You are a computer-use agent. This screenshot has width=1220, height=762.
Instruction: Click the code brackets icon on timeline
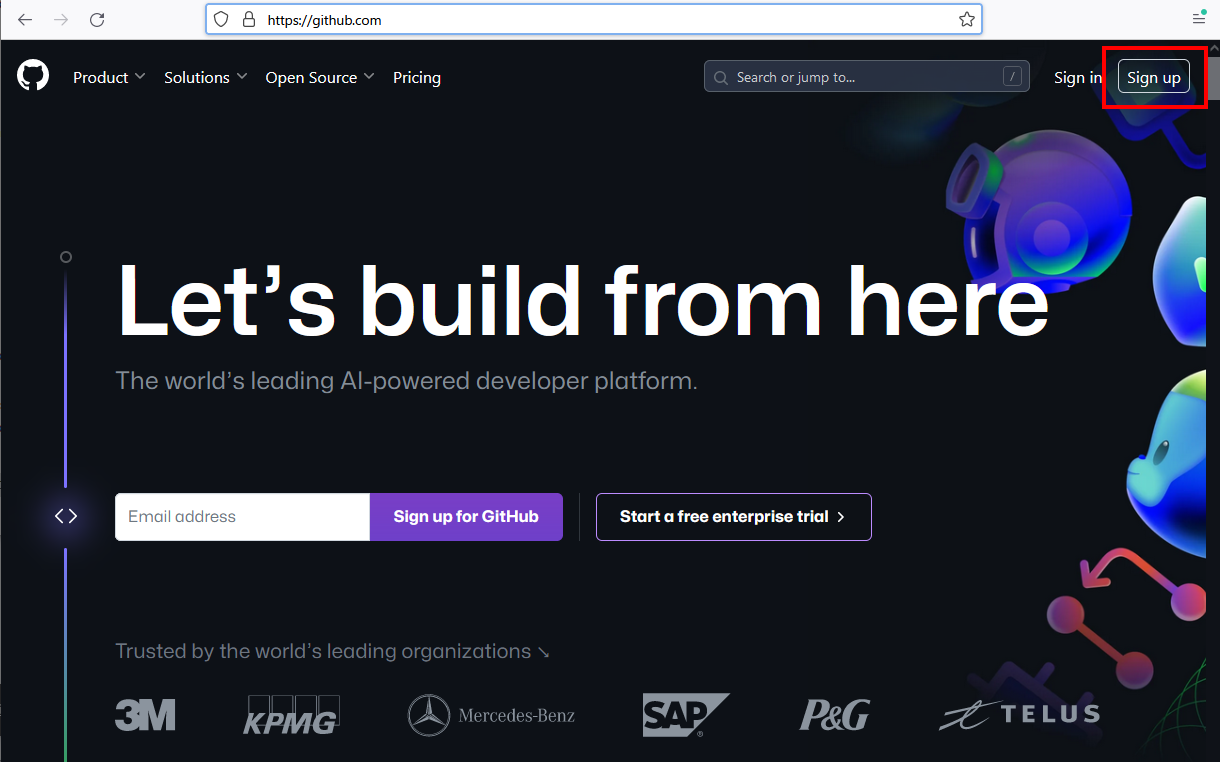[66, 516]
